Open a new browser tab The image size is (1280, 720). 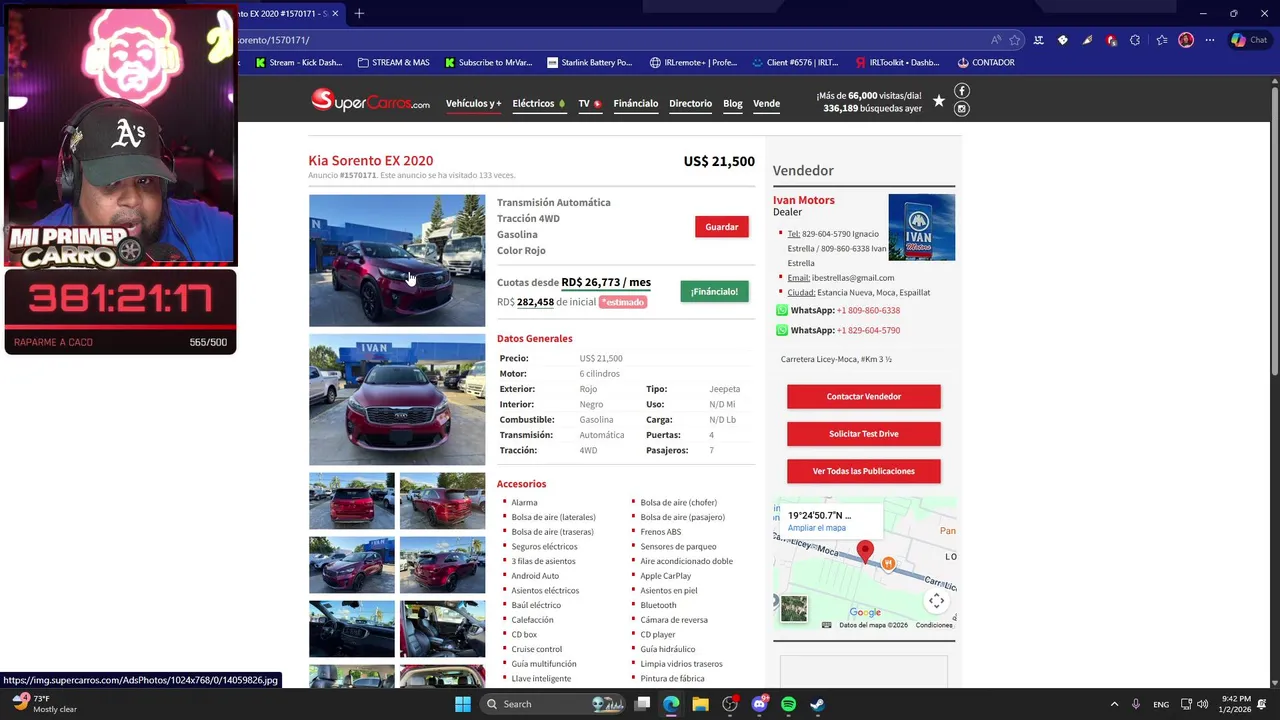pyautogui.click(x=359, y=13)
